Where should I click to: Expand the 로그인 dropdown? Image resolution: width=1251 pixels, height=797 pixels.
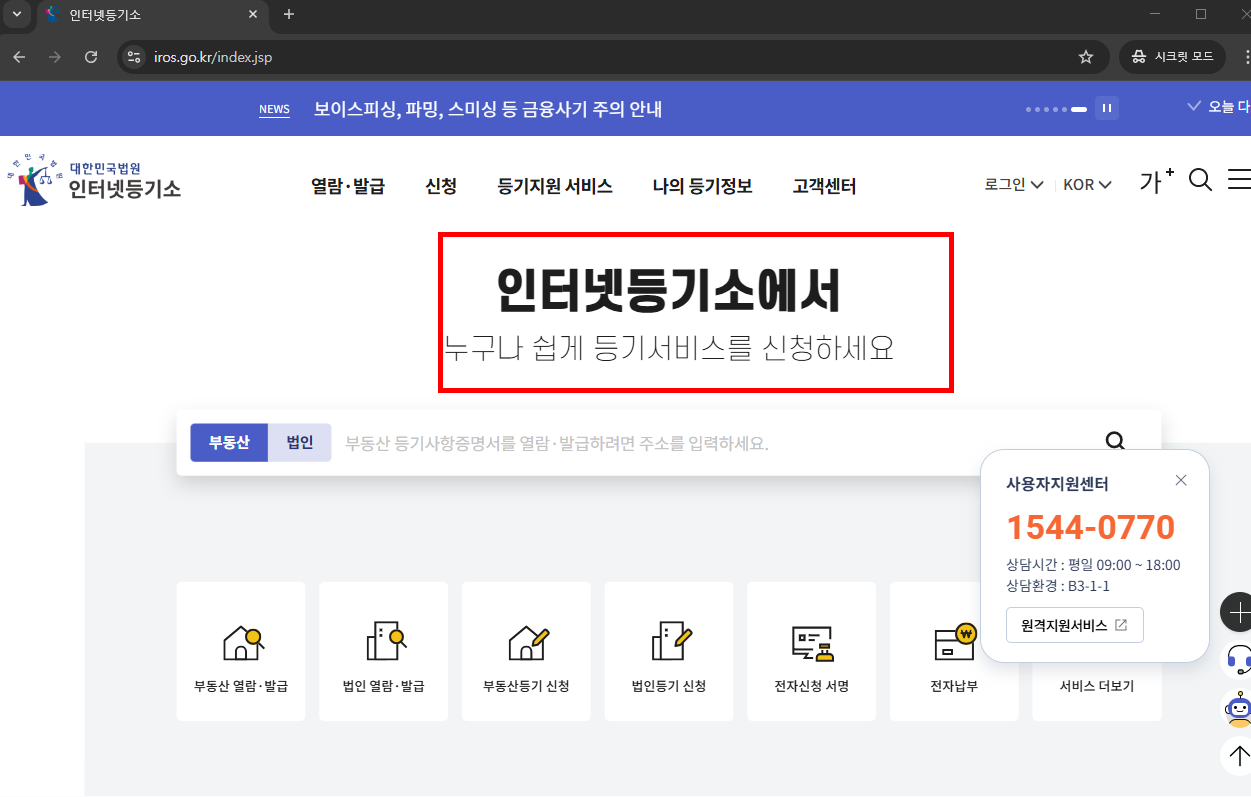point(1013,184)
